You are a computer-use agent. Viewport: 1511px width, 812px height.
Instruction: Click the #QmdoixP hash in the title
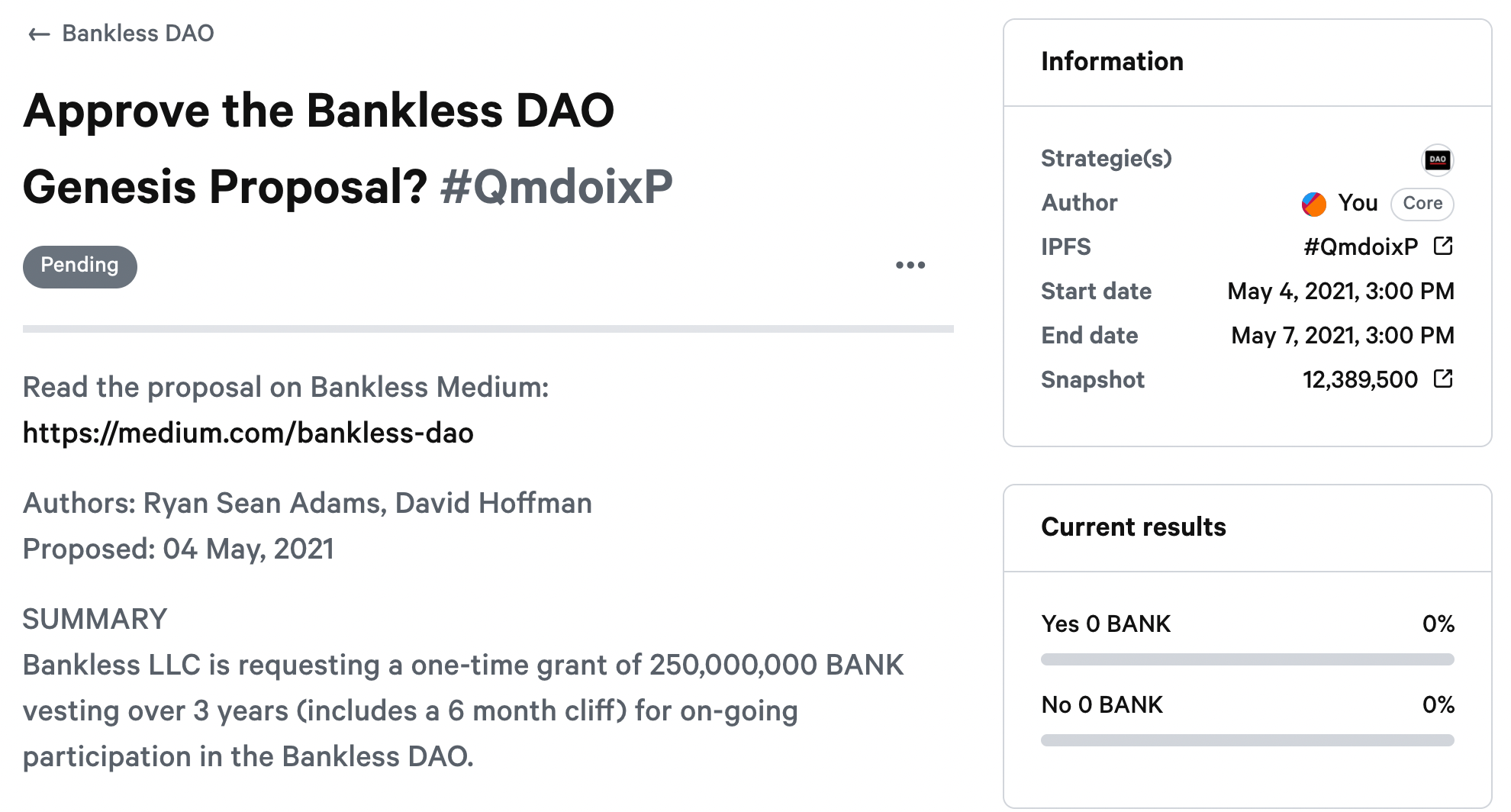pyautogui.click(x=557, y=187)
